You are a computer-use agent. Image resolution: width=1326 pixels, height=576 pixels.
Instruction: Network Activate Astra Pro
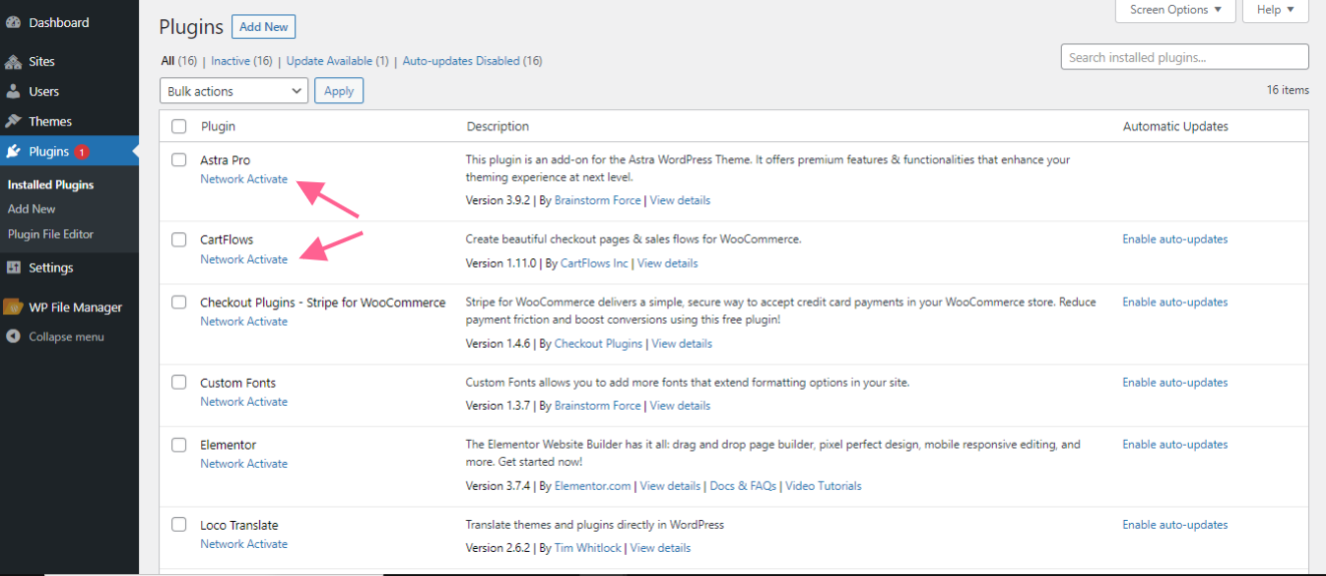(244, 179)
